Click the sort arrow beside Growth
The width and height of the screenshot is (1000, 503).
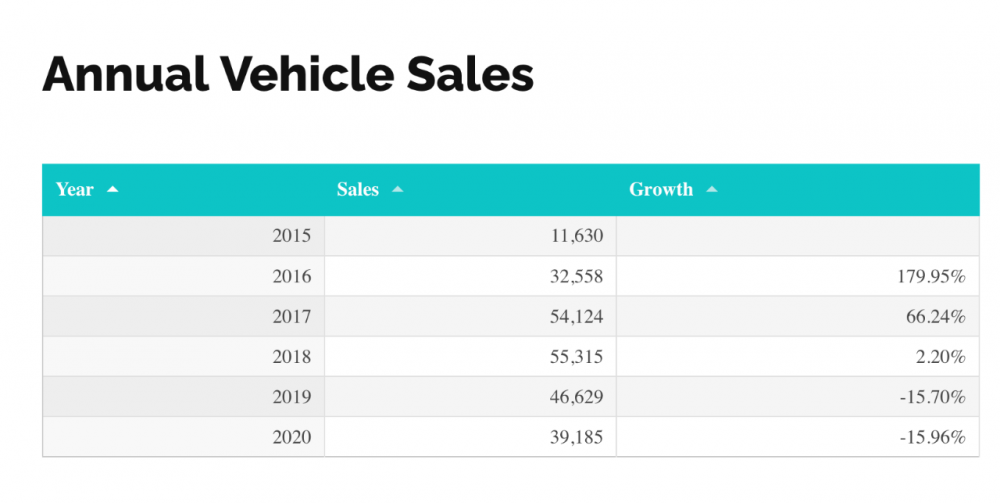tap(712, 189)
